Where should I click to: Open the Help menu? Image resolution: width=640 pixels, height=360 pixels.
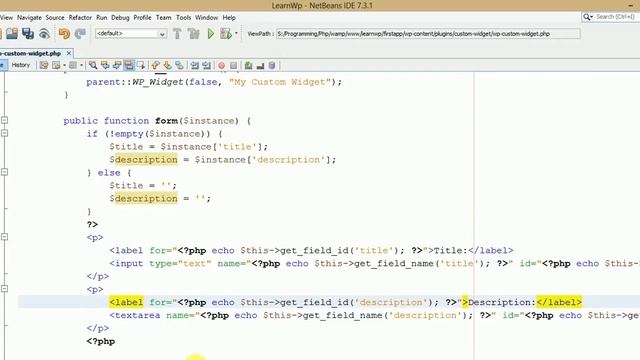(x=229, y=18)
